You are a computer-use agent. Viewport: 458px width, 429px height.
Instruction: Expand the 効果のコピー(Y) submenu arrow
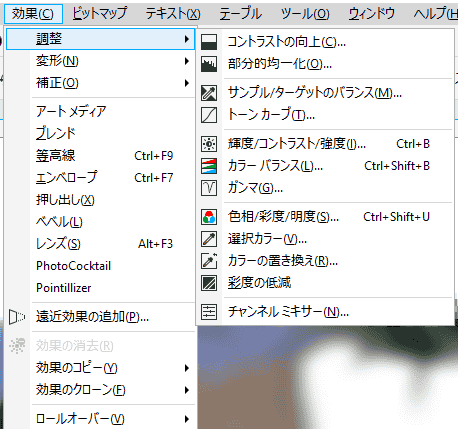(x=187, y=368)
